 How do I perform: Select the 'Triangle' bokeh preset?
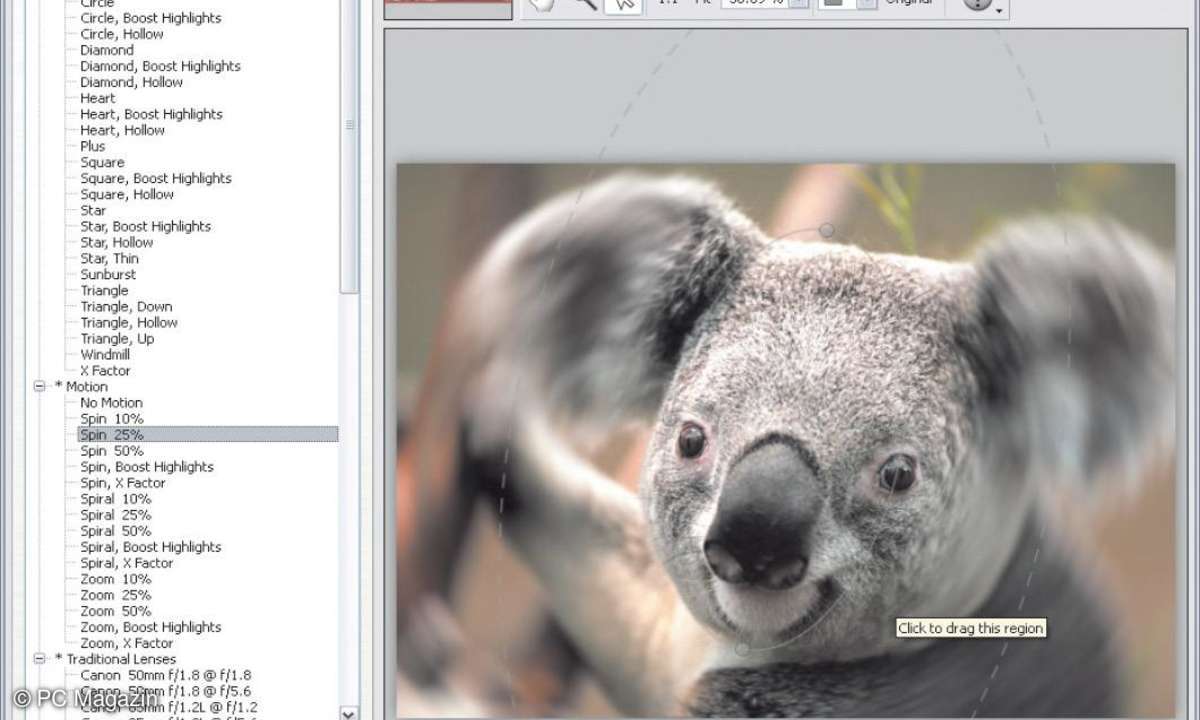105,290
